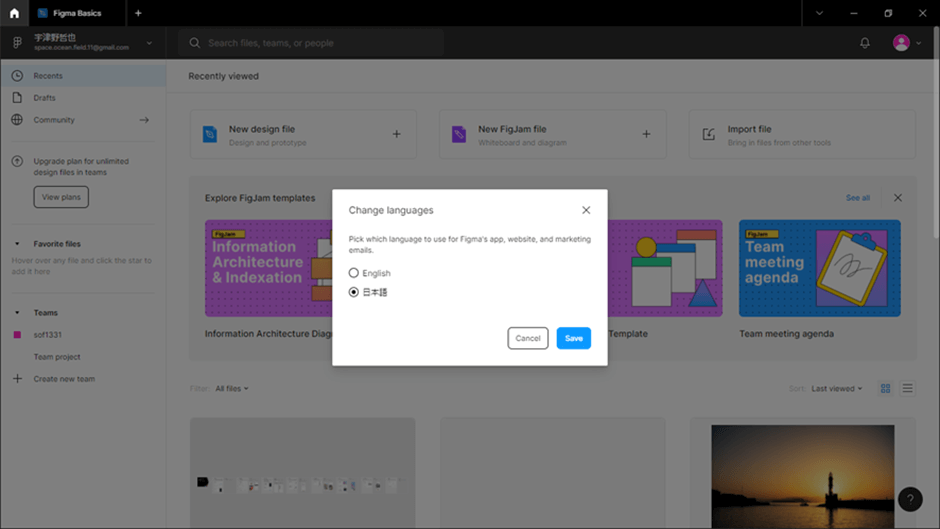The image size is (940, 529).
Task: Click the notifications bell icon
Action: click(x=864, y=43)
